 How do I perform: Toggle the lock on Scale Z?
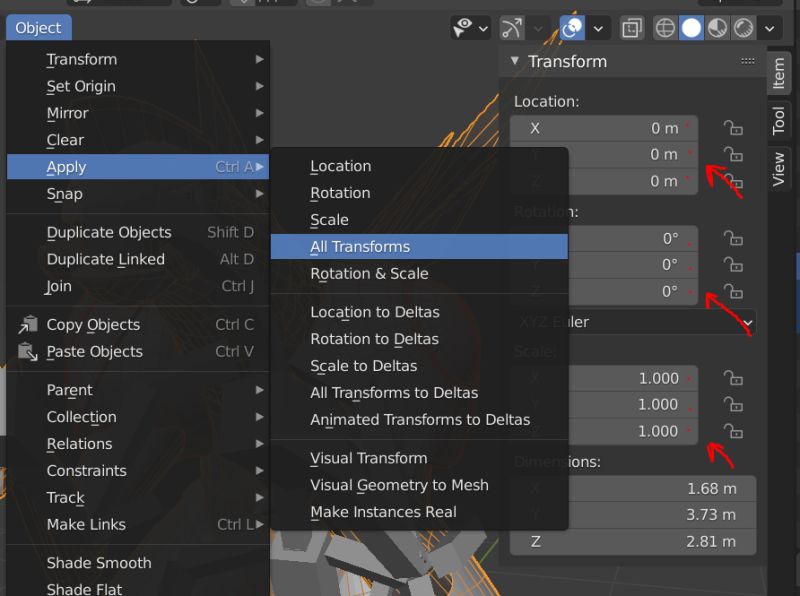(x=733, y=431)
